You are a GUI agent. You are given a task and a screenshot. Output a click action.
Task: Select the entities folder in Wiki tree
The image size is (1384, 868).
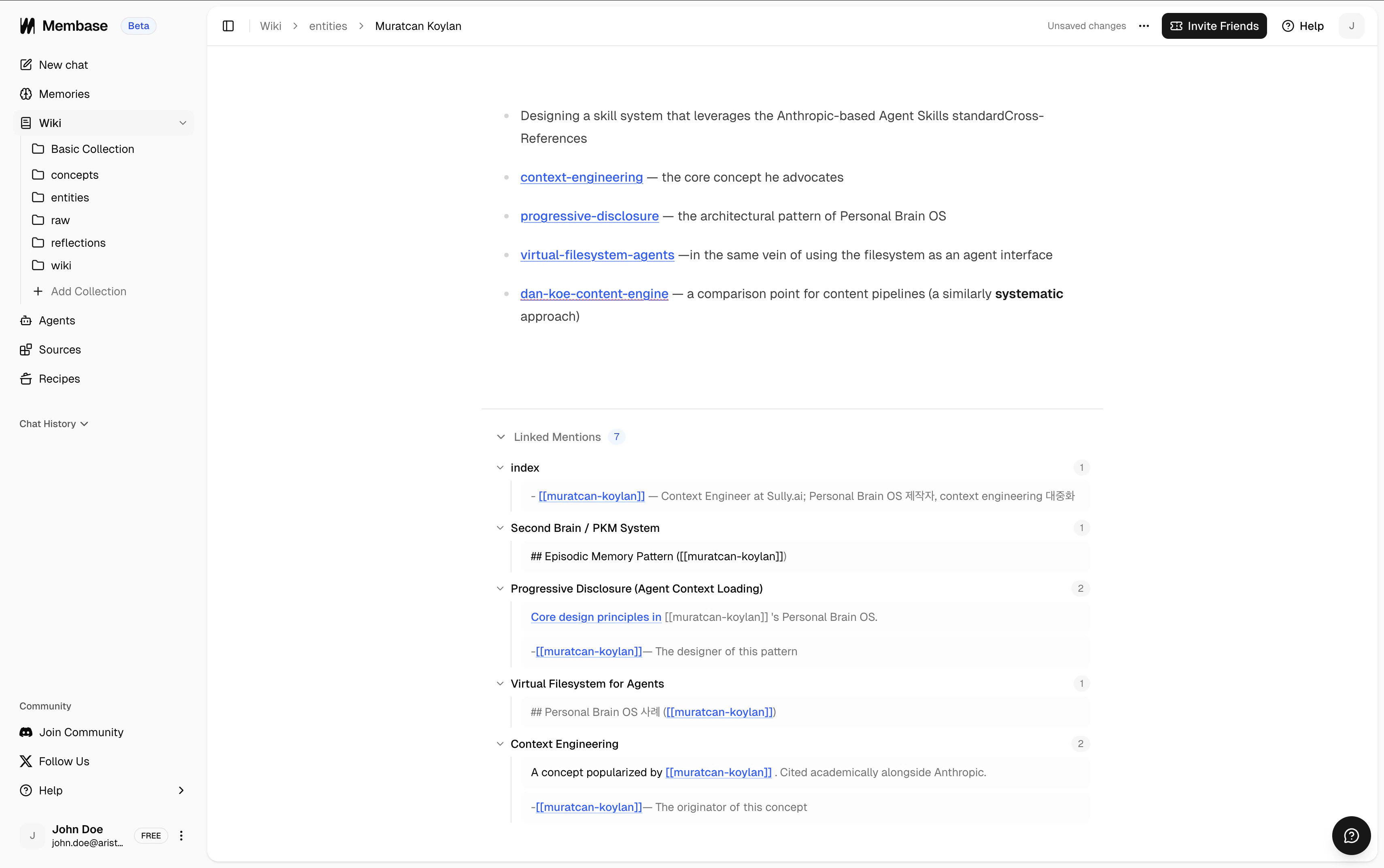[x=70, y=197]
